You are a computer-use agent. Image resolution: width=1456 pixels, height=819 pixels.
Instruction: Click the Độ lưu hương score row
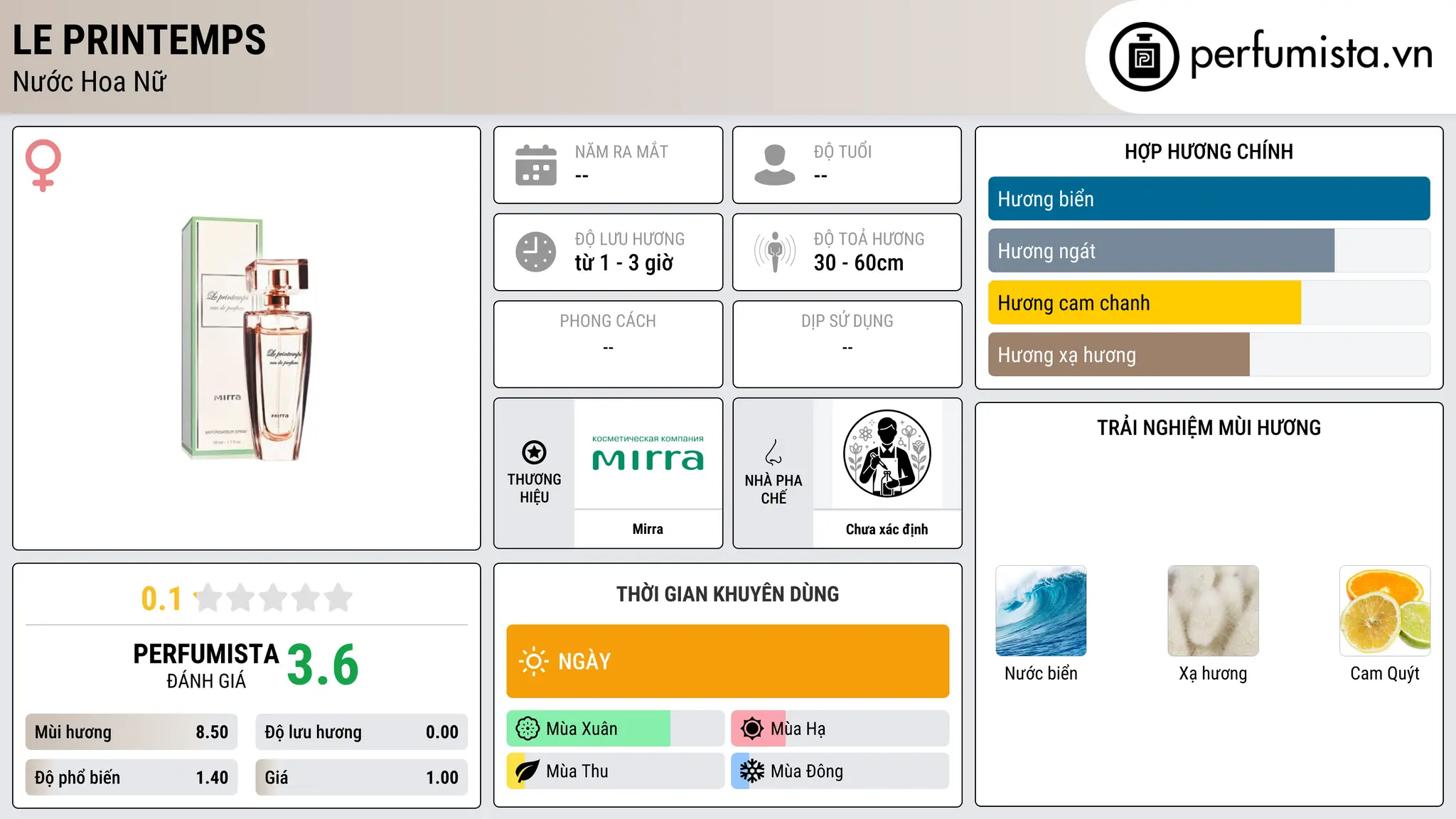[x=362, y=732]
